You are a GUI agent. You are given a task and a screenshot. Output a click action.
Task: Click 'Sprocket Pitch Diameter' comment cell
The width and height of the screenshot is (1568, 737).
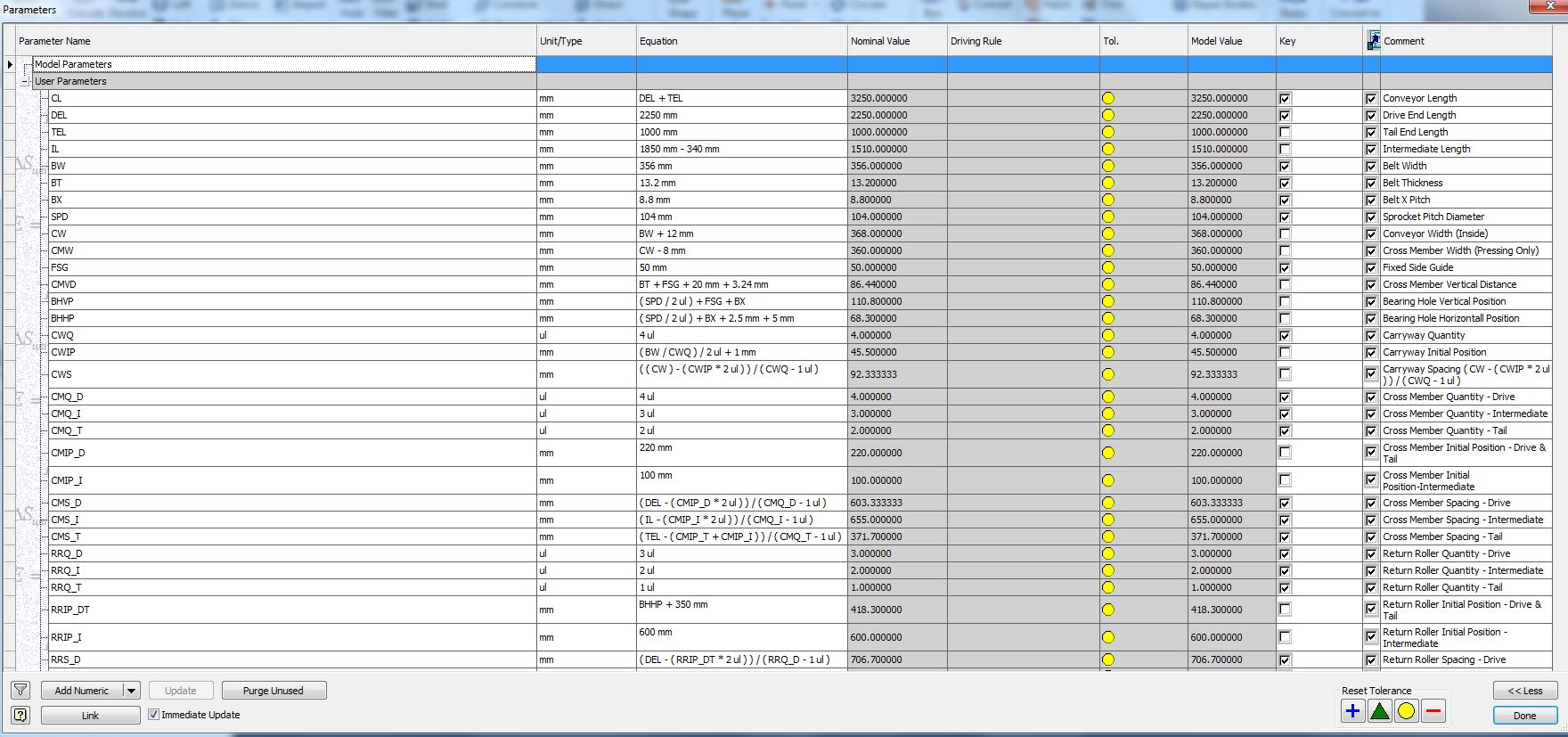click(1466, 217)
